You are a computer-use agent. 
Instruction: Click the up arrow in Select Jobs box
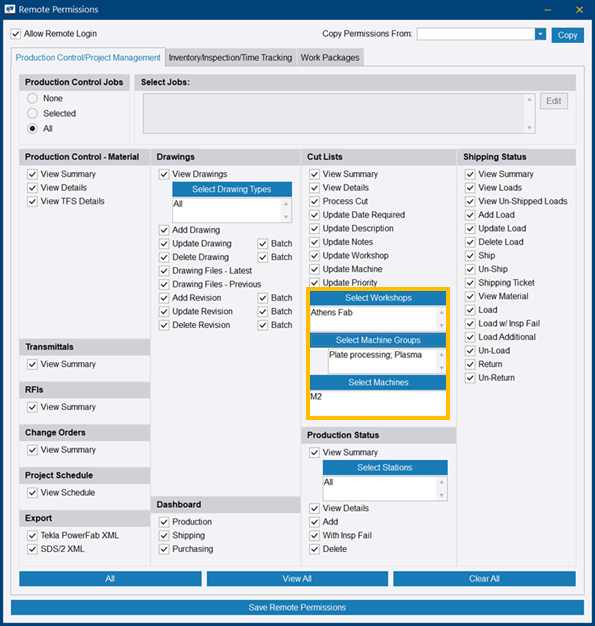coord(529,99)
